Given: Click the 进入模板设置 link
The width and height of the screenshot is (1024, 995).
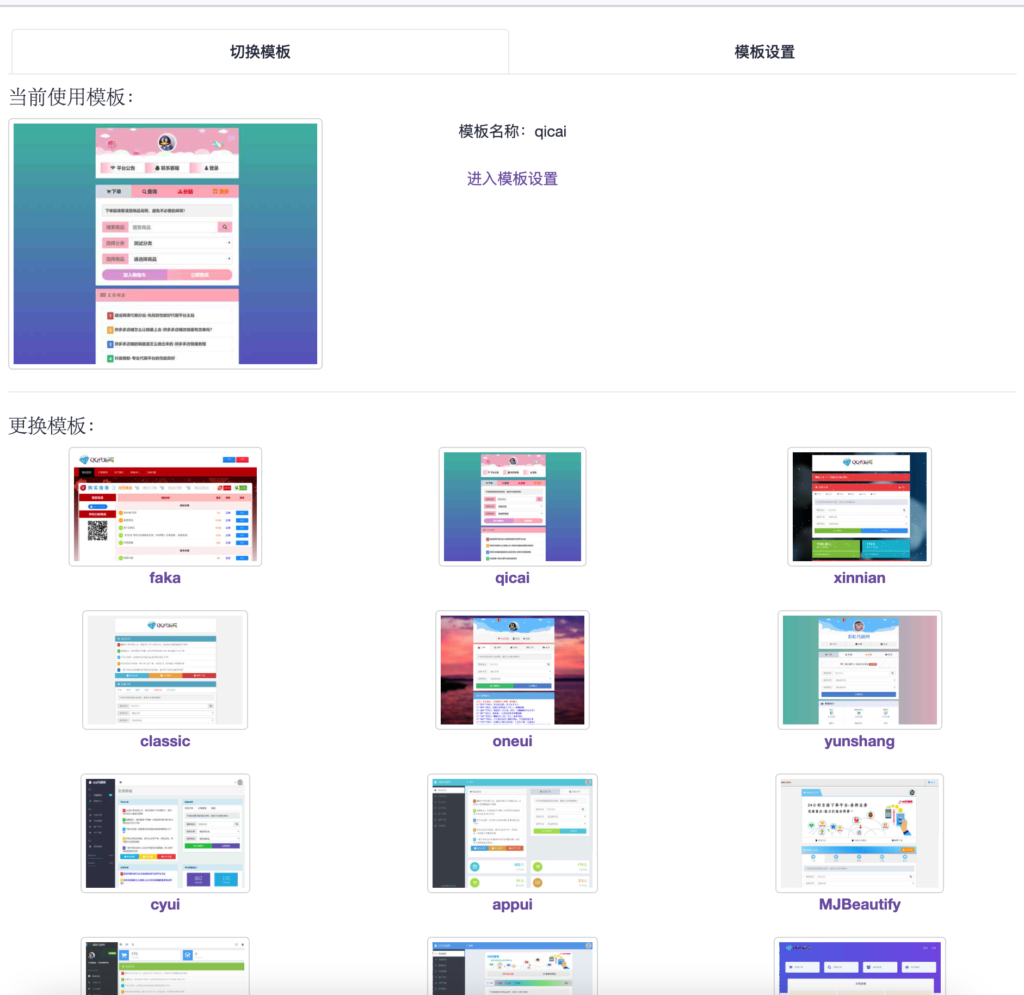Looking at the screenshot, I should pos(512,179).
